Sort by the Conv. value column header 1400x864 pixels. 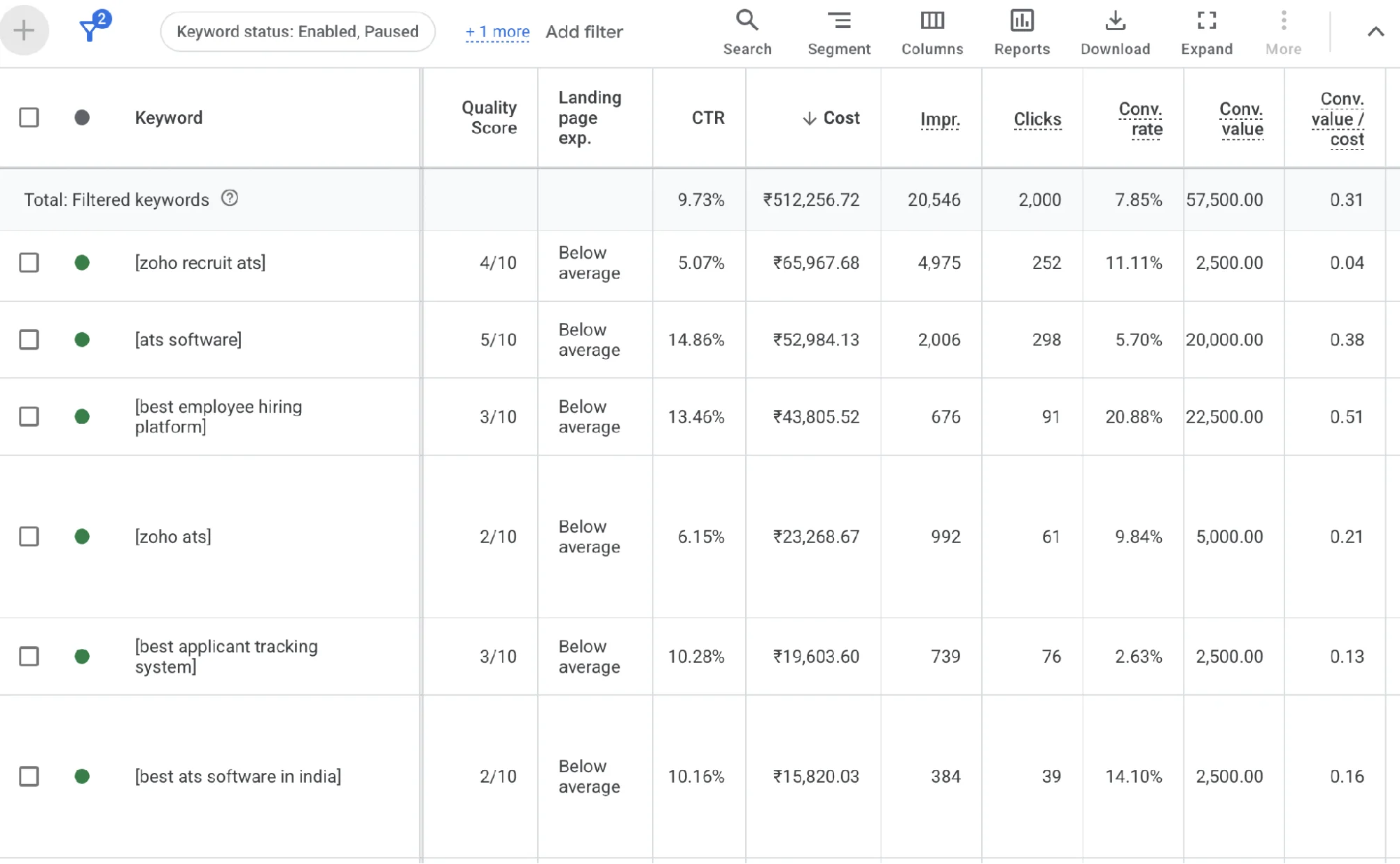[1241, 119]
